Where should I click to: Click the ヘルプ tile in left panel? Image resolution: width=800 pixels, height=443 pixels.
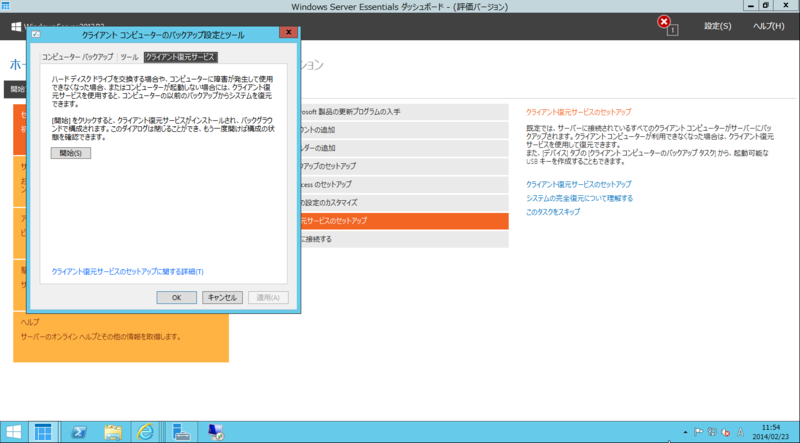(121, 337)
